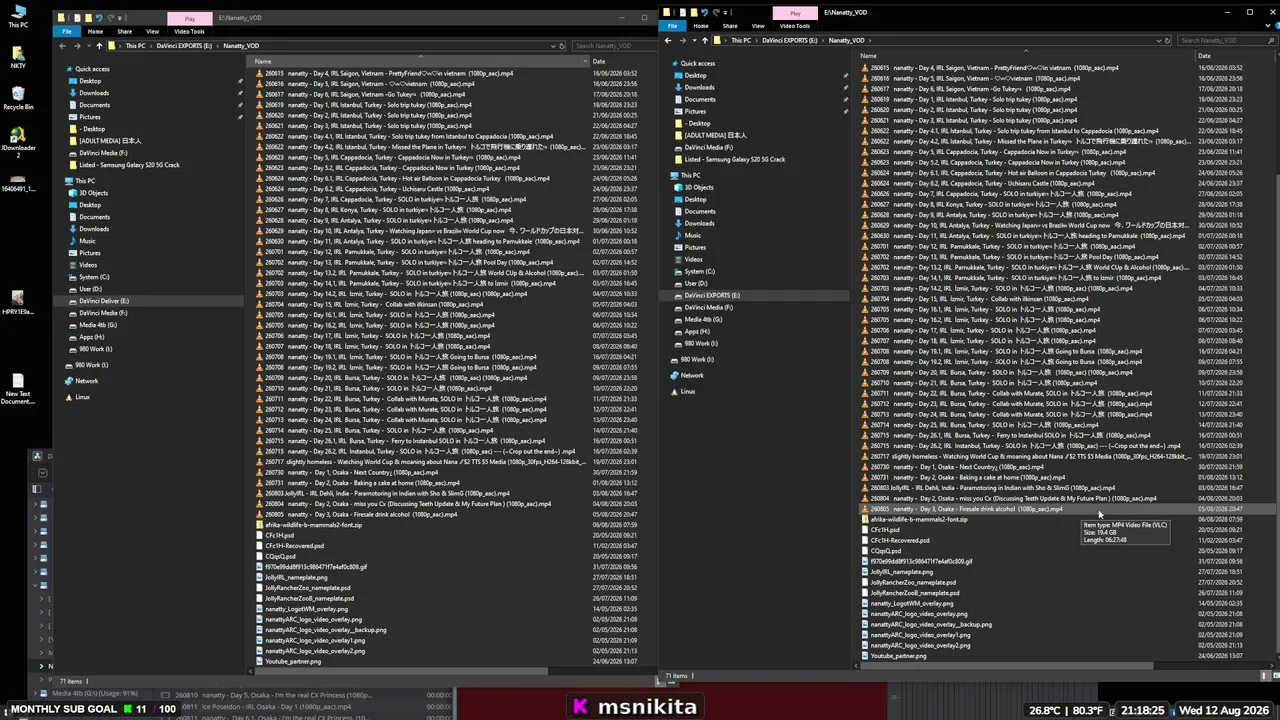Open View tab in right Explorer window
Screen dimensions: 1280x720
758,26
